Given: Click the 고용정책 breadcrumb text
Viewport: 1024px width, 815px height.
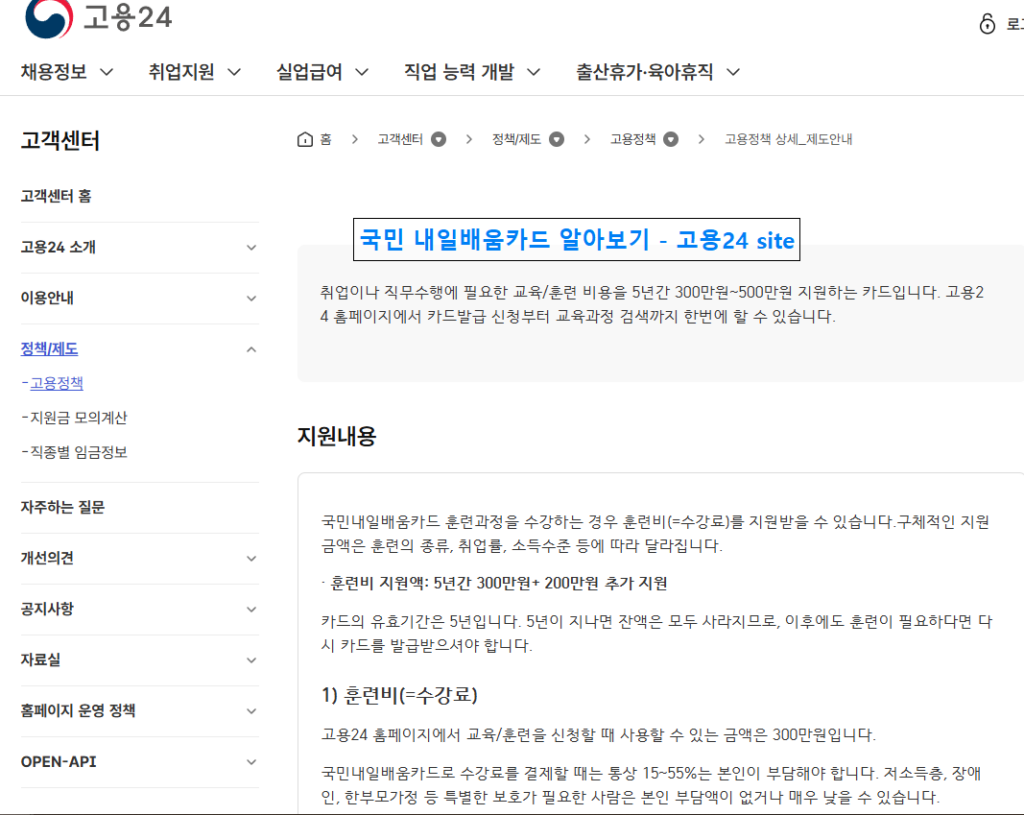Looking at the screenshot, I should click(x=633, y=139).
